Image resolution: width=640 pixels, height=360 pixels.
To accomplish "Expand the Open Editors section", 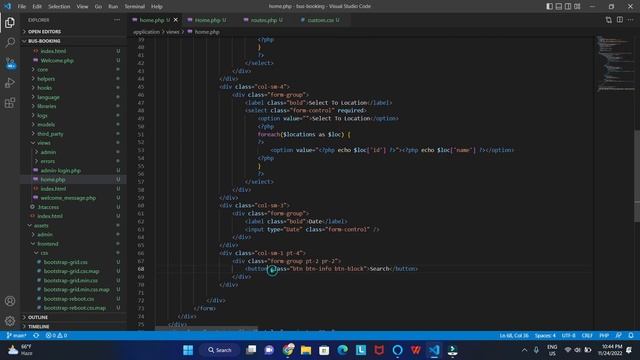I will pyautogui.click(x=44, y=31).
